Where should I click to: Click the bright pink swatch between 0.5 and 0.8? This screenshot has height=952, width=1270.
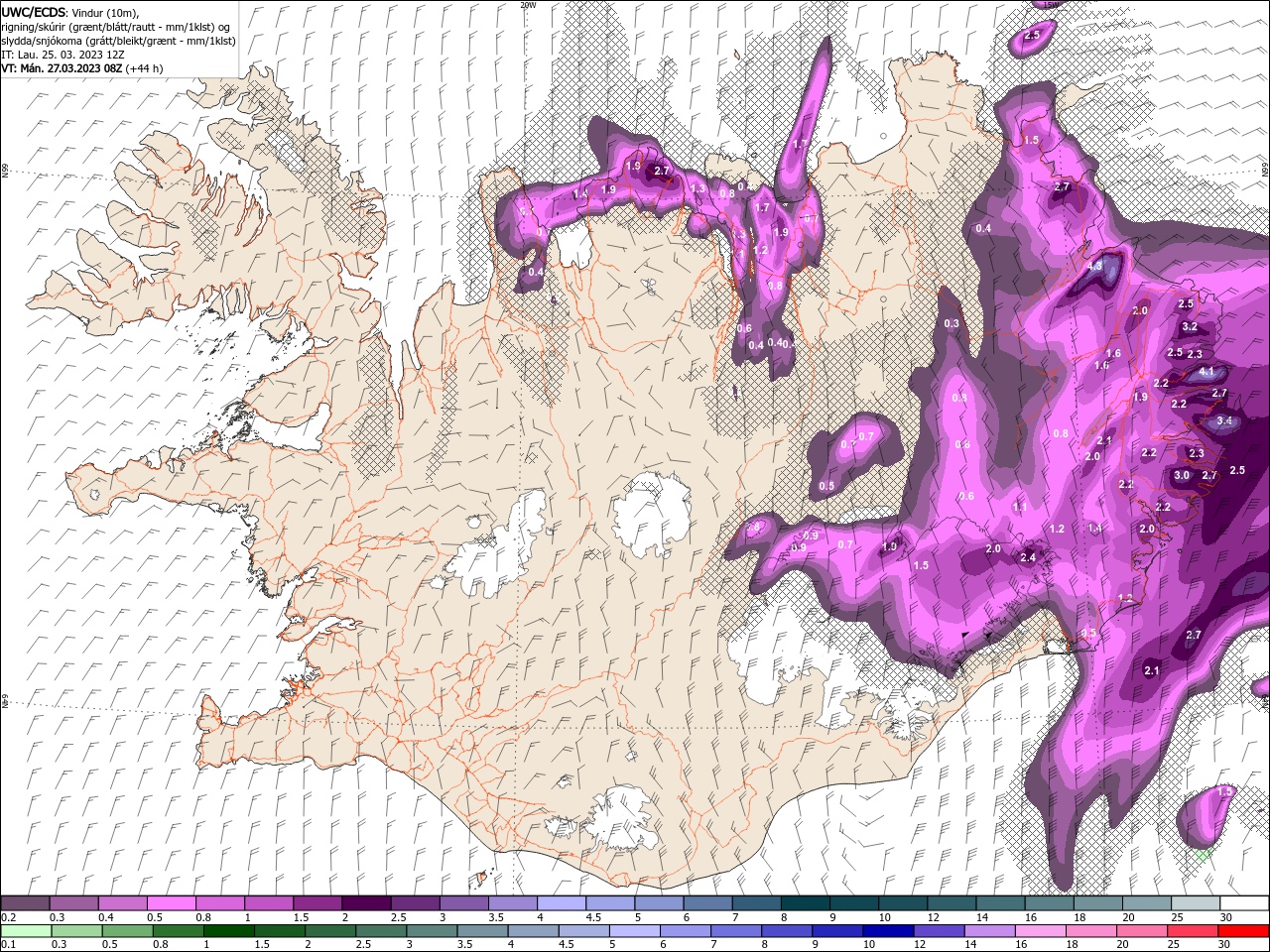[172, 903]
